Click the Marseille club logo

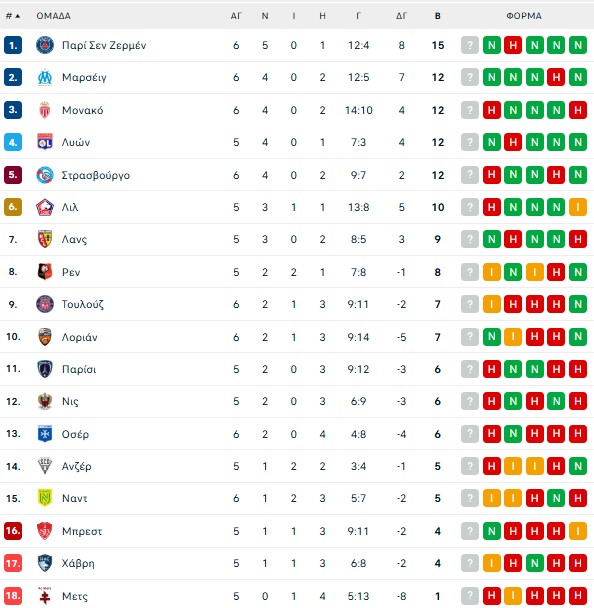pyautogui.click(x=45, y=77)
